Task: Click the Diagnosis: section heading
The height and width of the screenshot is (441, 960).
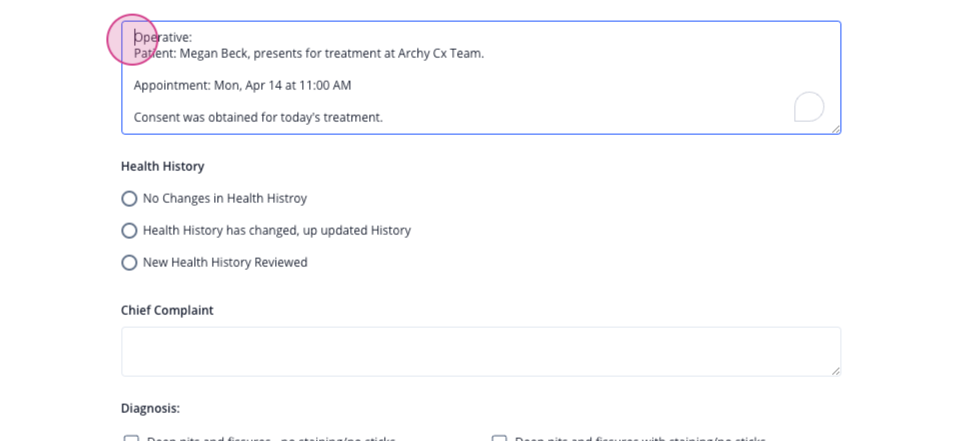Action: pos(151,409)
